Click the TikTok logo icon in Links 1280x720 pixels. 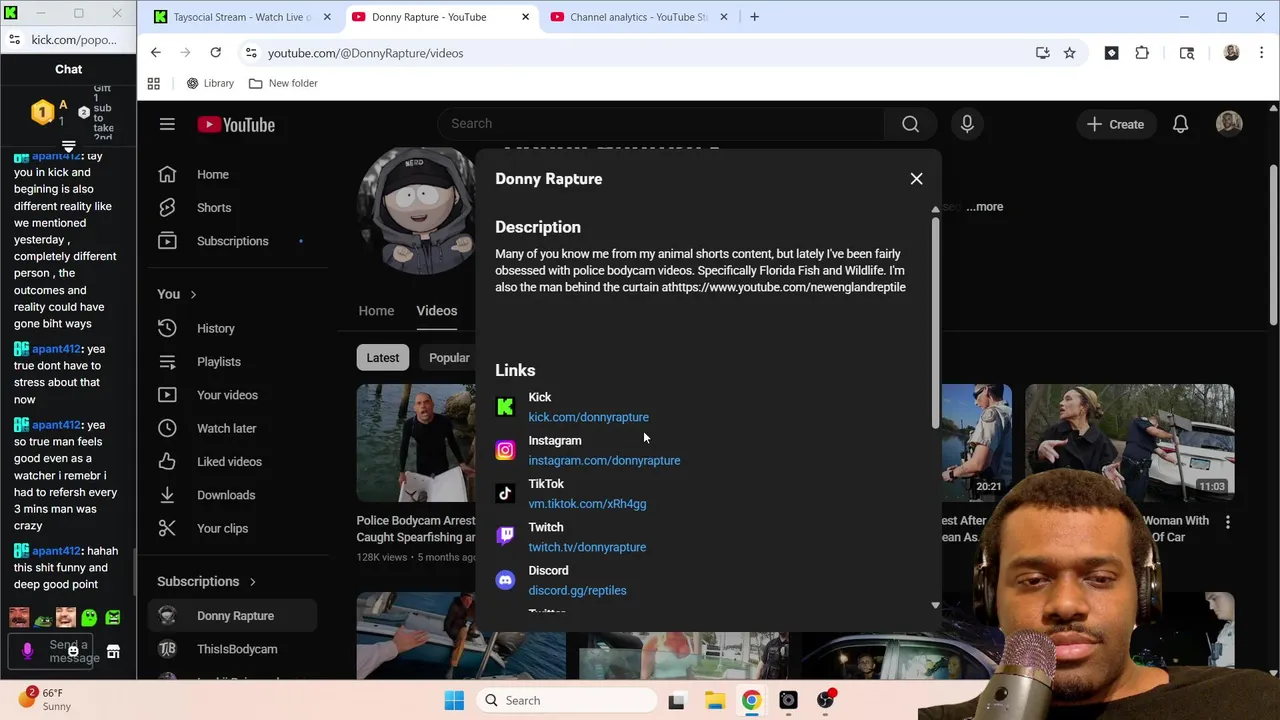click(x=505, y=494)
